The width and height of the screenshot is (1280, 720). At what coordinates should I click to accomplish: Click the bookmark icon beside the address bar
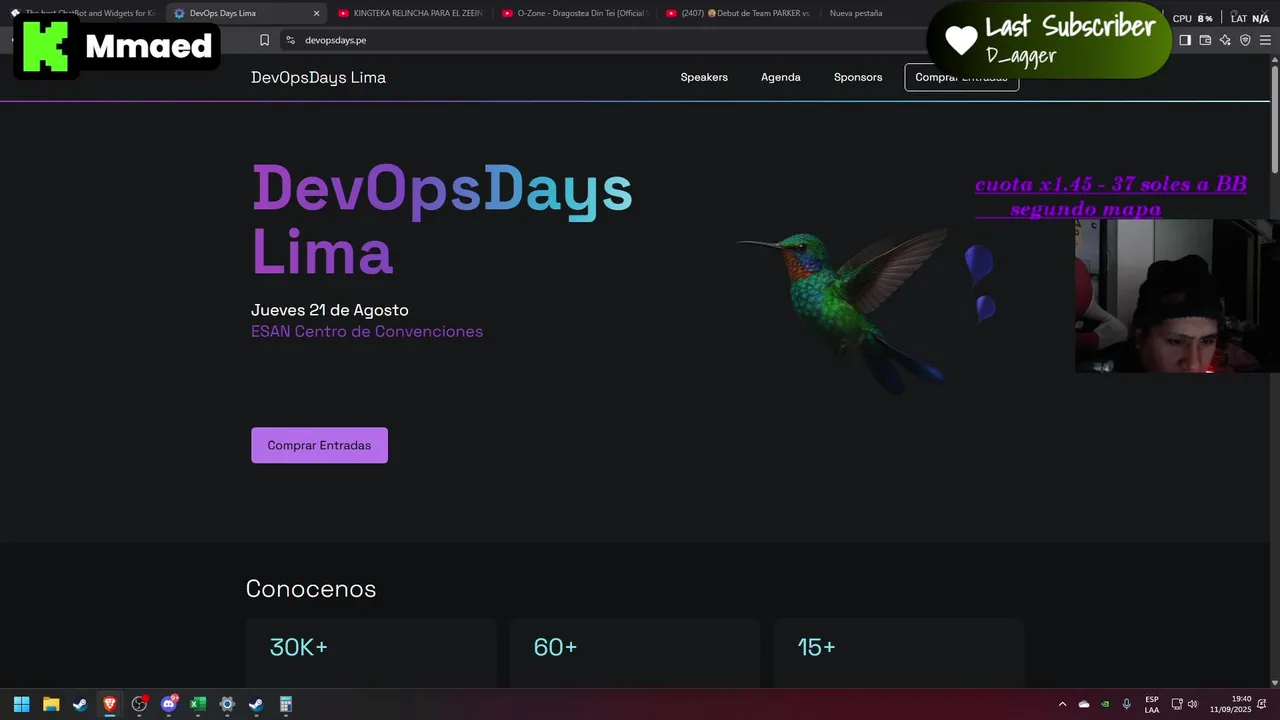coord(264,40)
